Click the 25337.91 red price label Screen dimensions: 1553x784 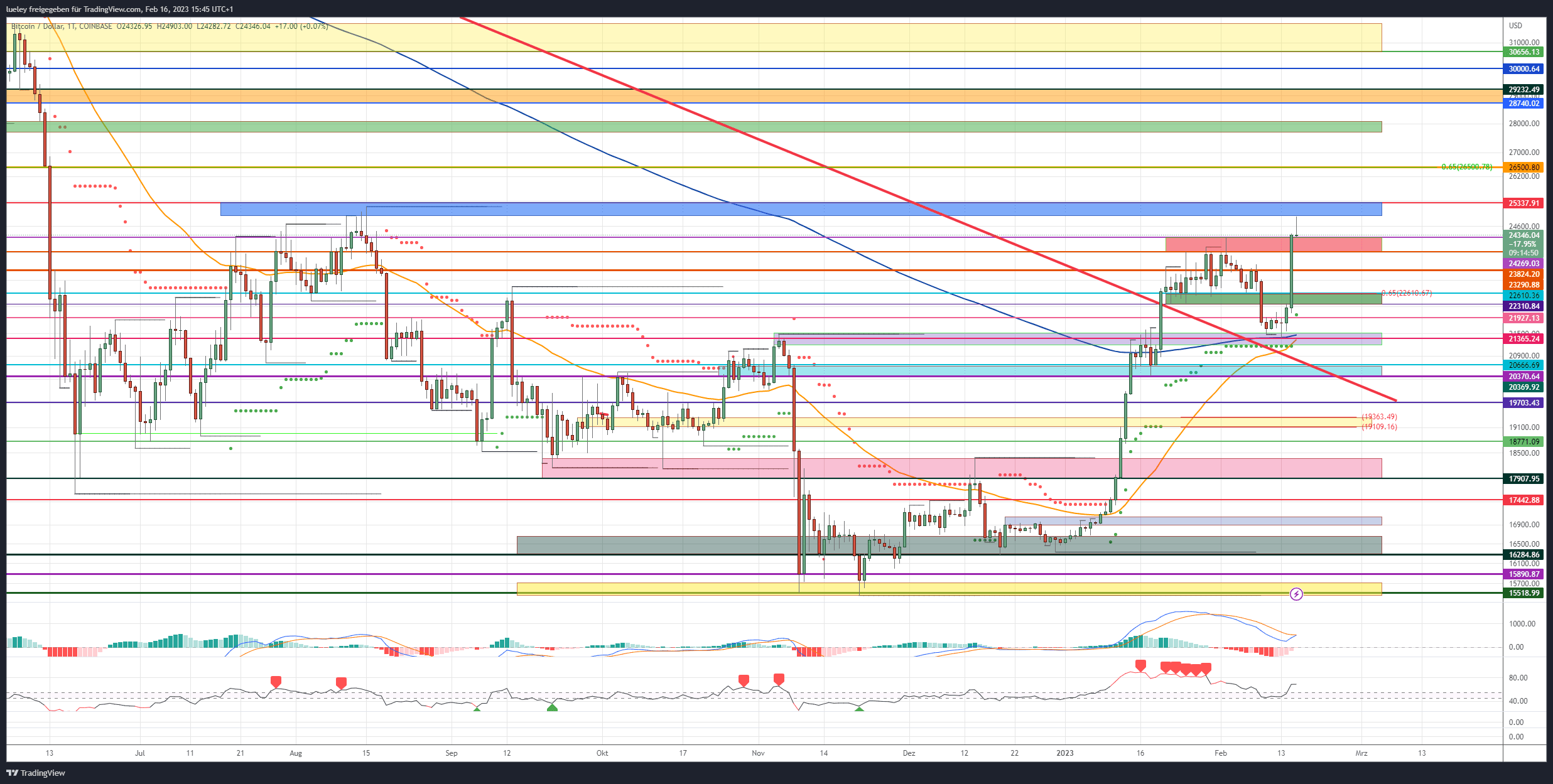coord(1522,203)
